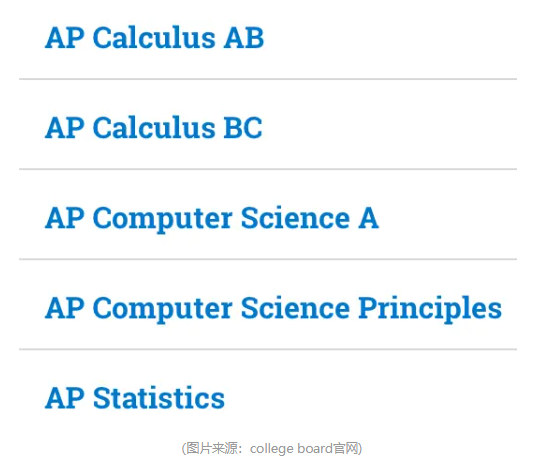Open the AP Computer Science Principles link
553x463 pixels.
coord(273,309)
